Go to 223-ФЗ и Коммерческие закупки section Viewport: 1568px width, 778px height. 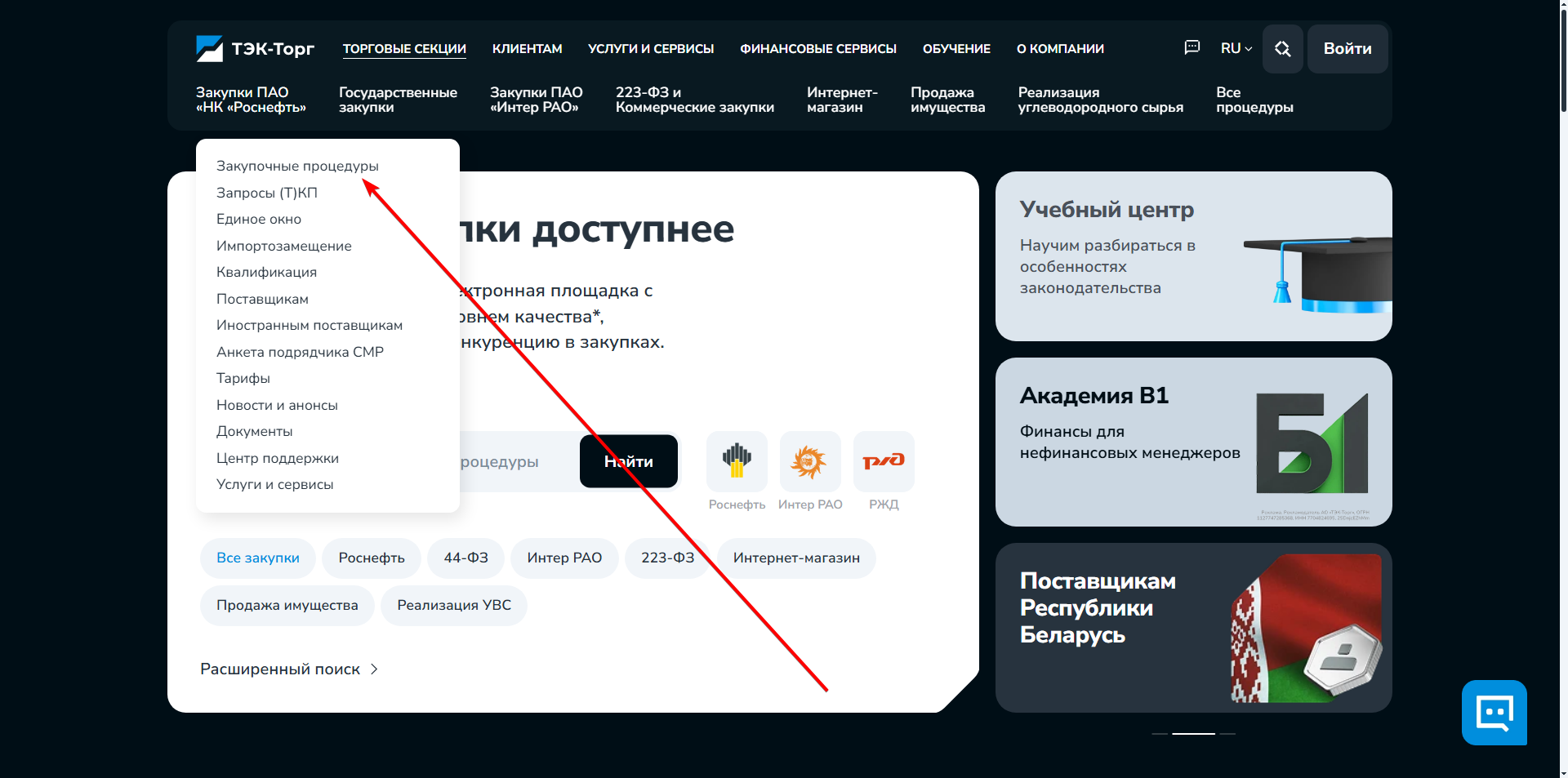pos(695,100)
